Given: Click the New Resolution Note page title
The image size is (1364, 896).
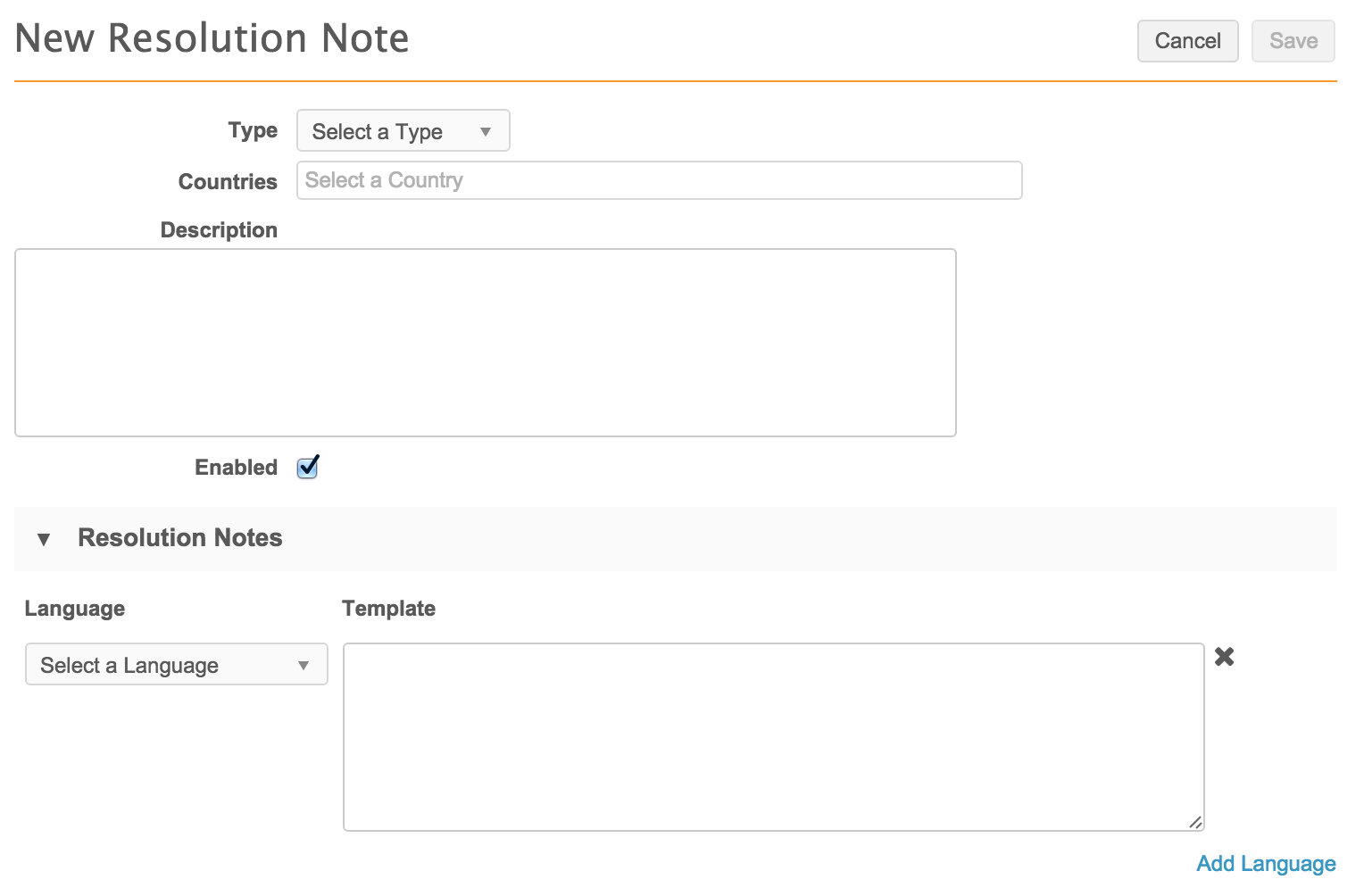Looking at the screenshot, I should [212, 38].
